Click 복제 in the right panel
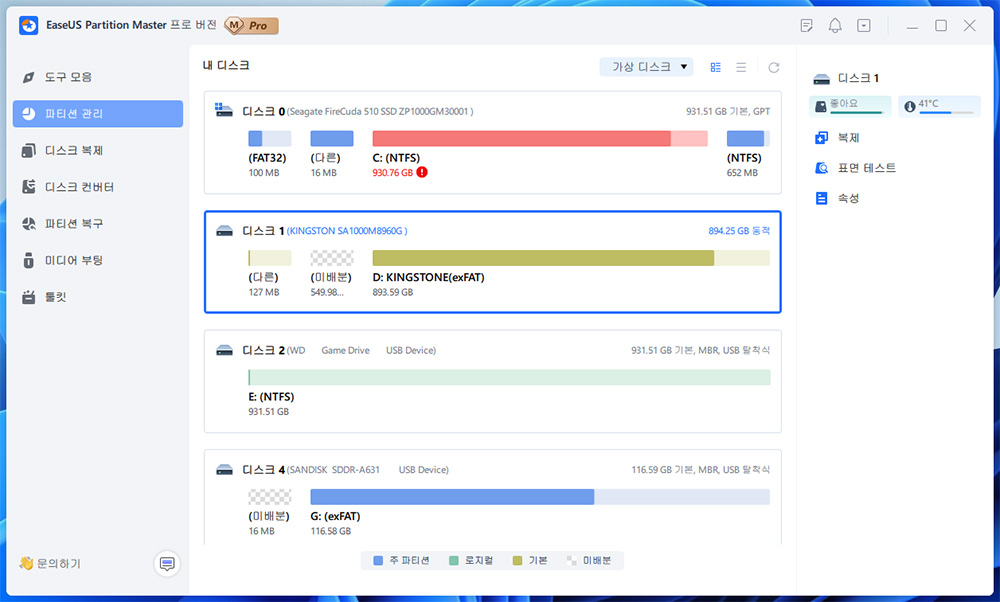1000x602 pixels. [838, 138]
